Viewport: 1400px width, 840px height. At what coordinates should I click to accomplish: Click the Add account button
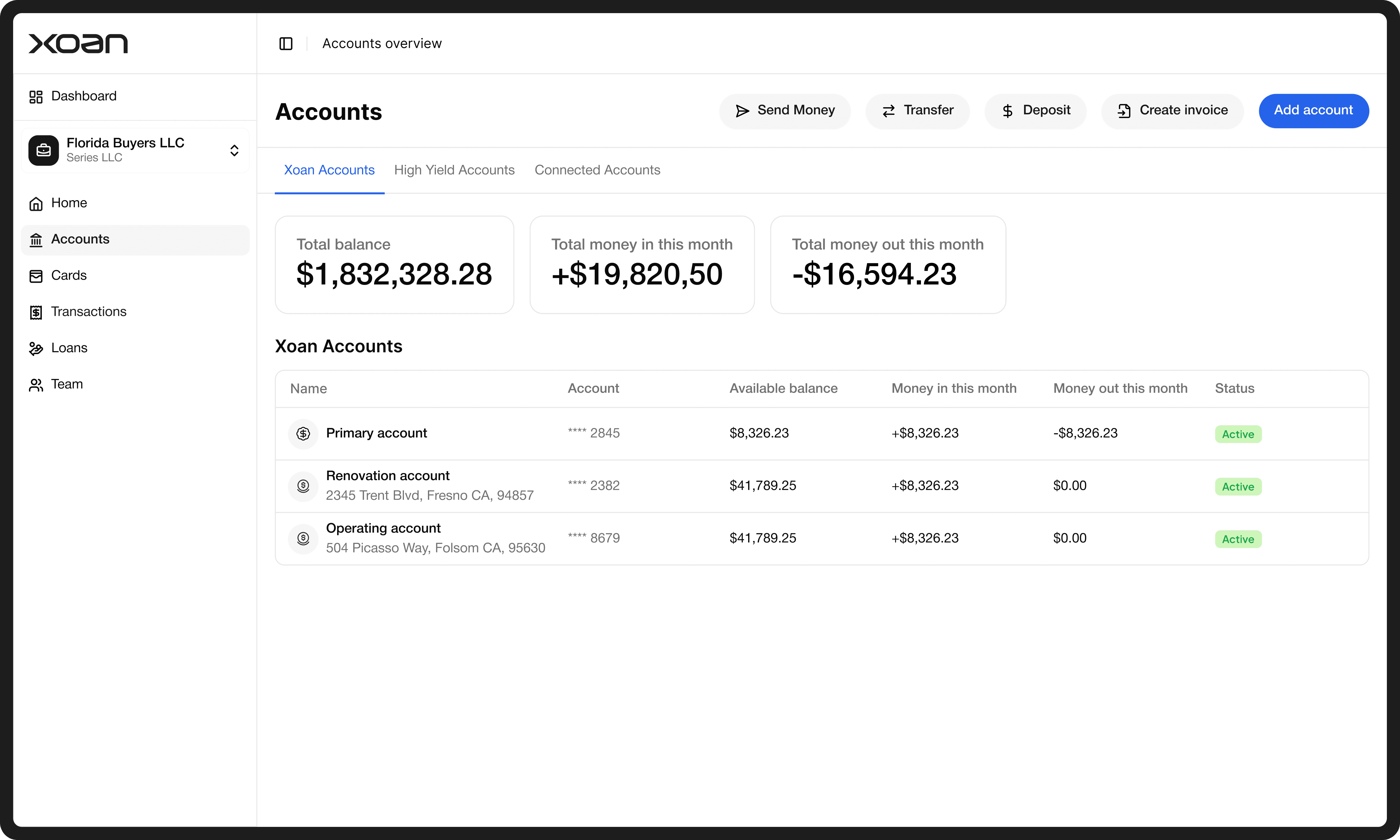pos(1313,111)
